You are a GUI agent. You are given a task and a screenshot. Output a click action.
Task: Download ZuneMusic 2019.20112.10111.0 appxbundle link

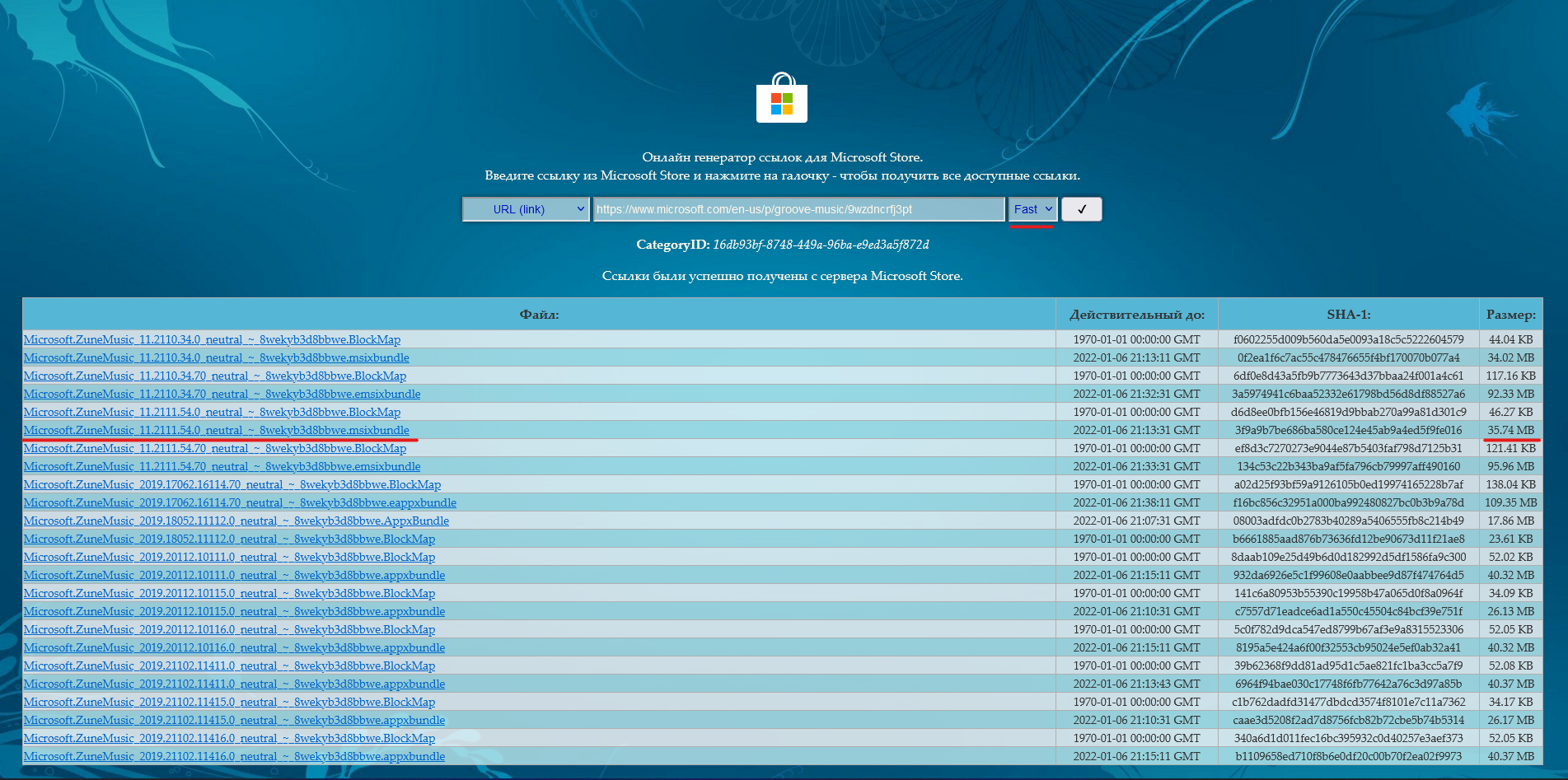click(234, 575)
